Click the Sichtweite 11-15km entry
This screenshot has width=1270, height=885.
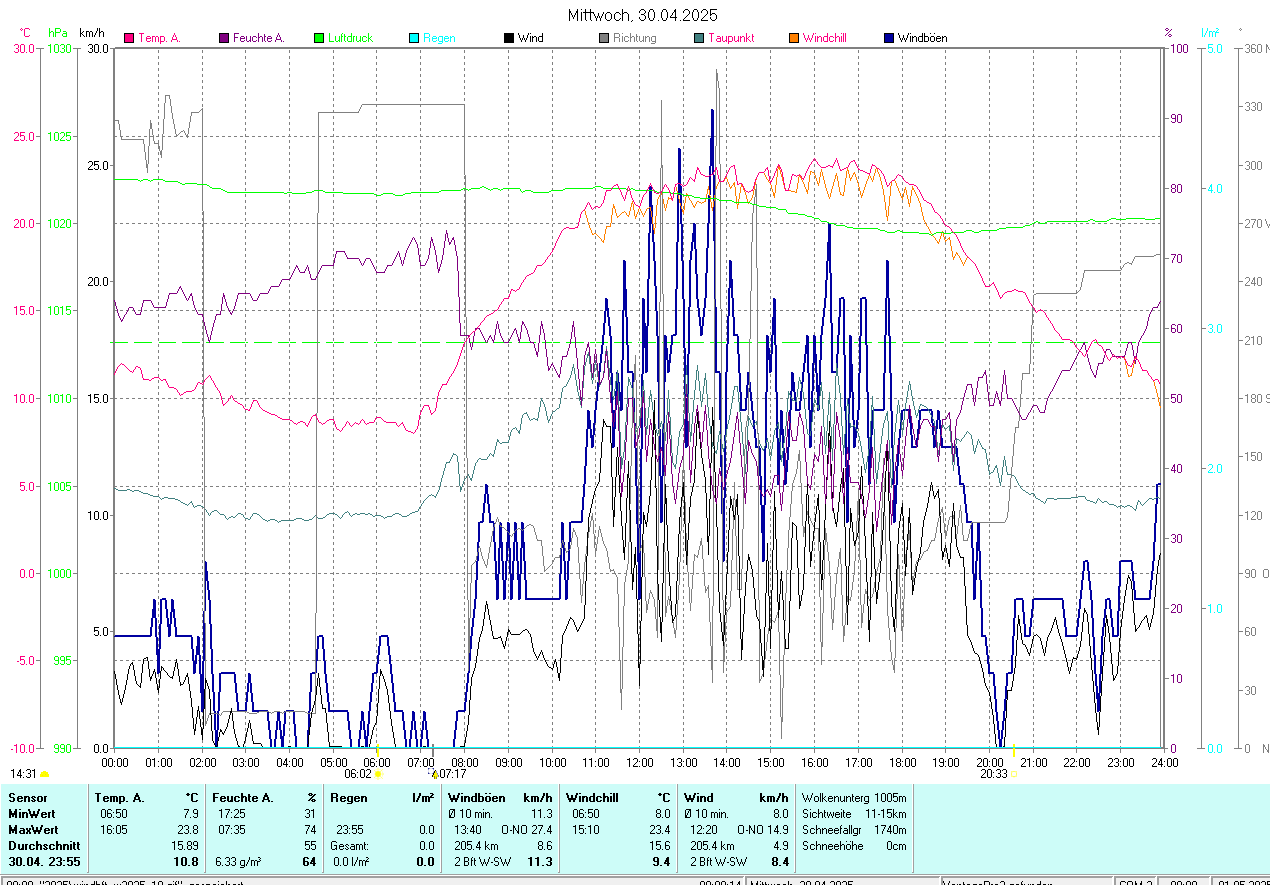tap(855, 814)
